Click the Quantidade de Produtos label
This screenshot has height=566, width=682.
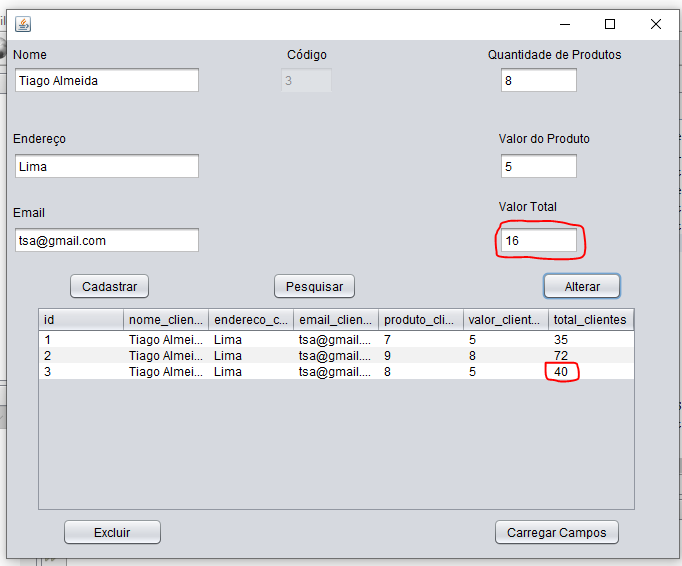pos(554,54)
